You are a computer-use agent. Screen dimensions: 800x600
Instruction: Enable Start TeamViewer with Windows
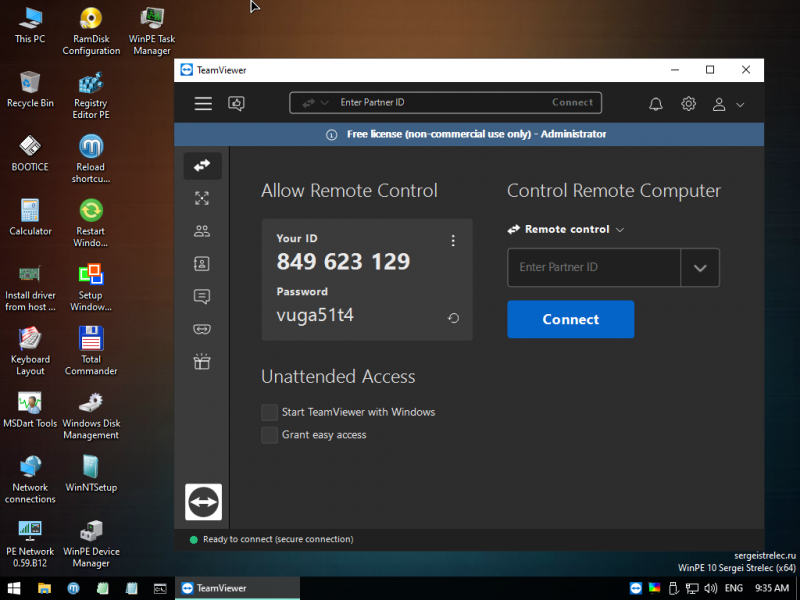click(269, 412)
